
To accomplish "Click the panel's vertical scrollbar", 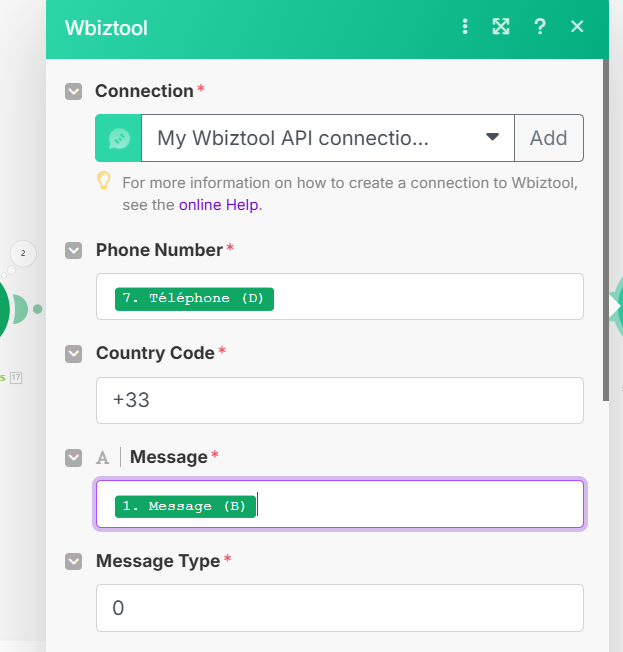I will click(x=606, y=230).
